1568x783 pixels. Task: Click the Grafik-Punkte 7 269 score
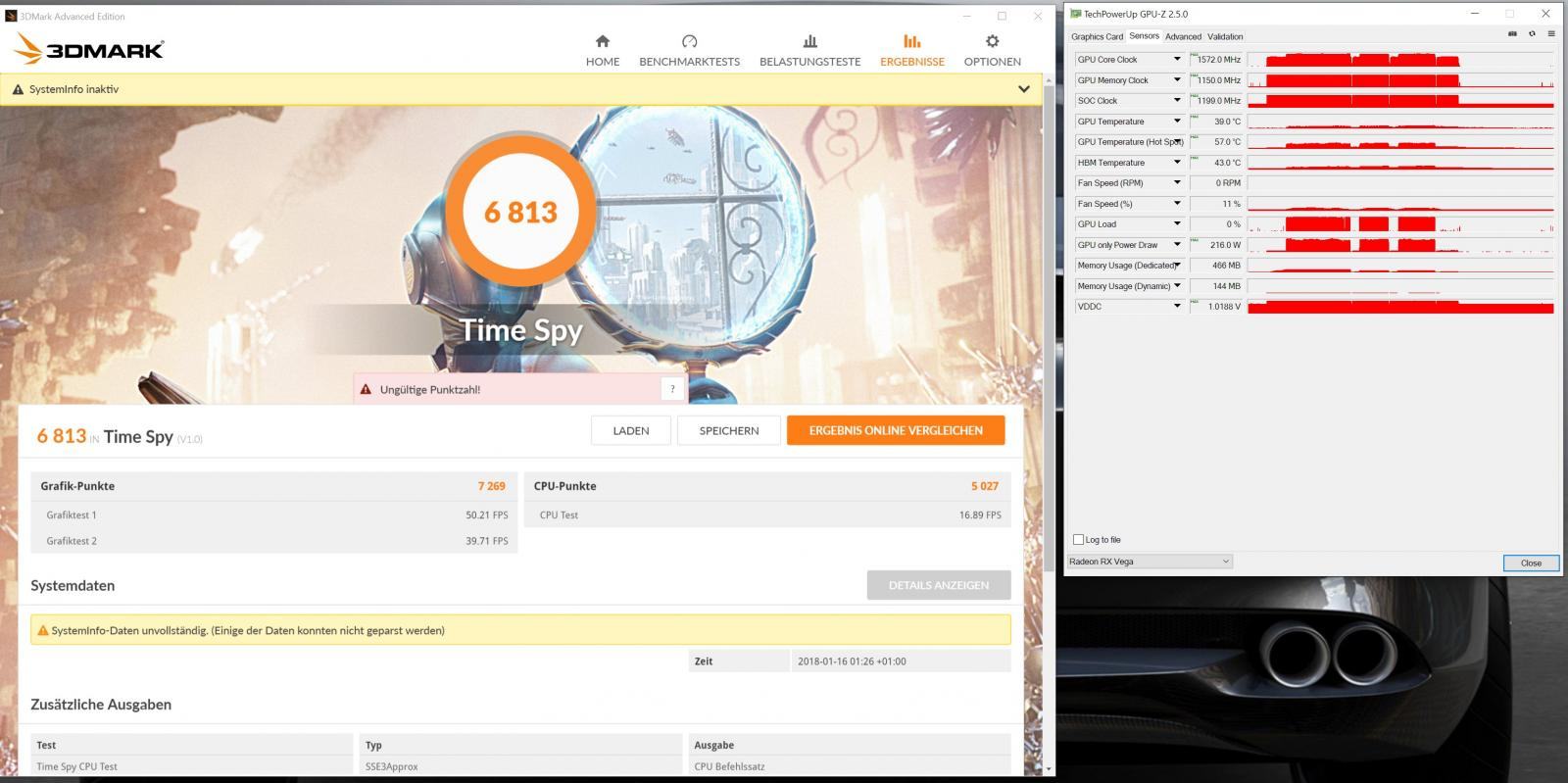click(492, 486)
